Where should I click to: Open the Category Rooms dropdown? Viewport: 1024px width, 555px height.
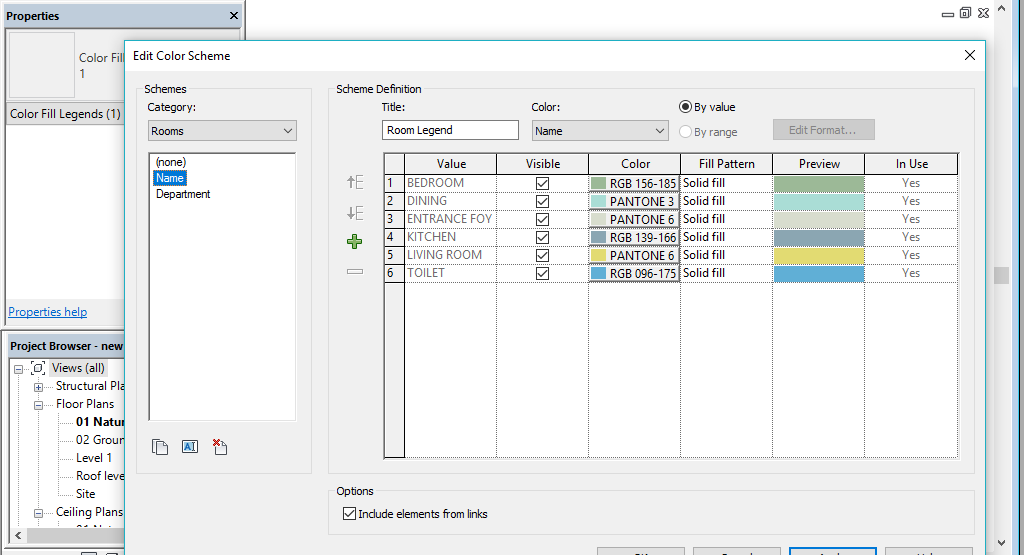[x=222, y=131]
